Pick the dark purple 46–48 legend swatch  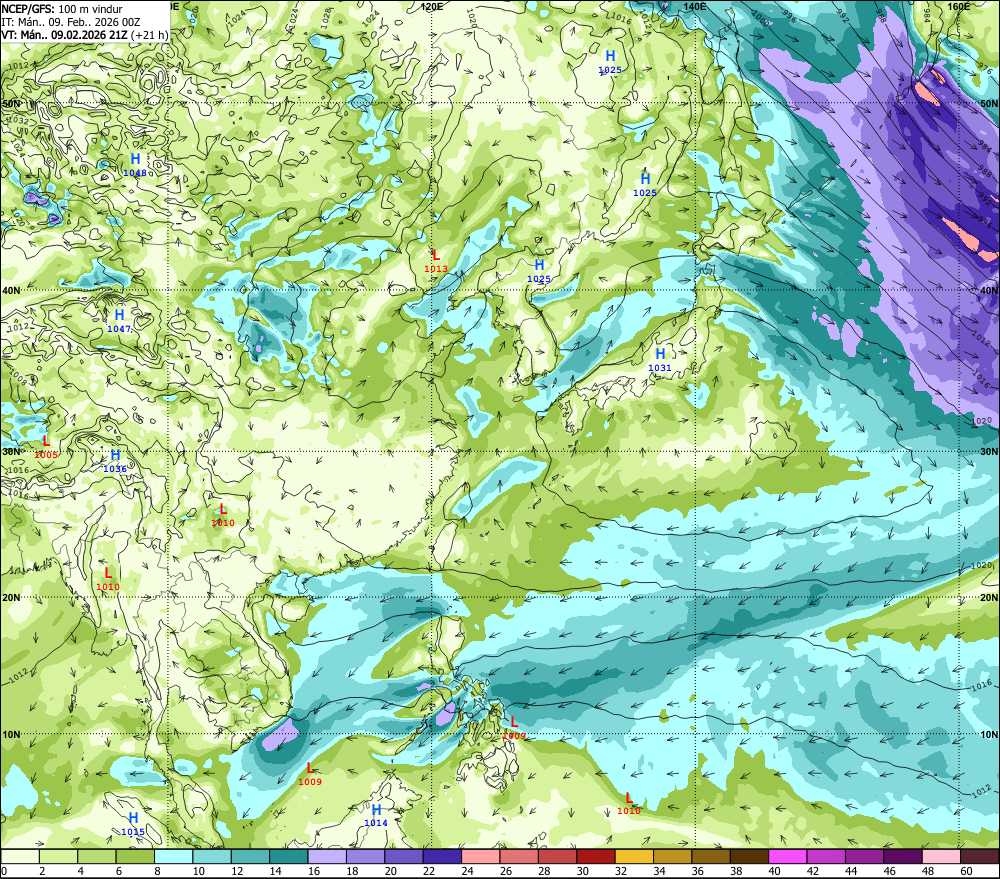pos(902,856)
